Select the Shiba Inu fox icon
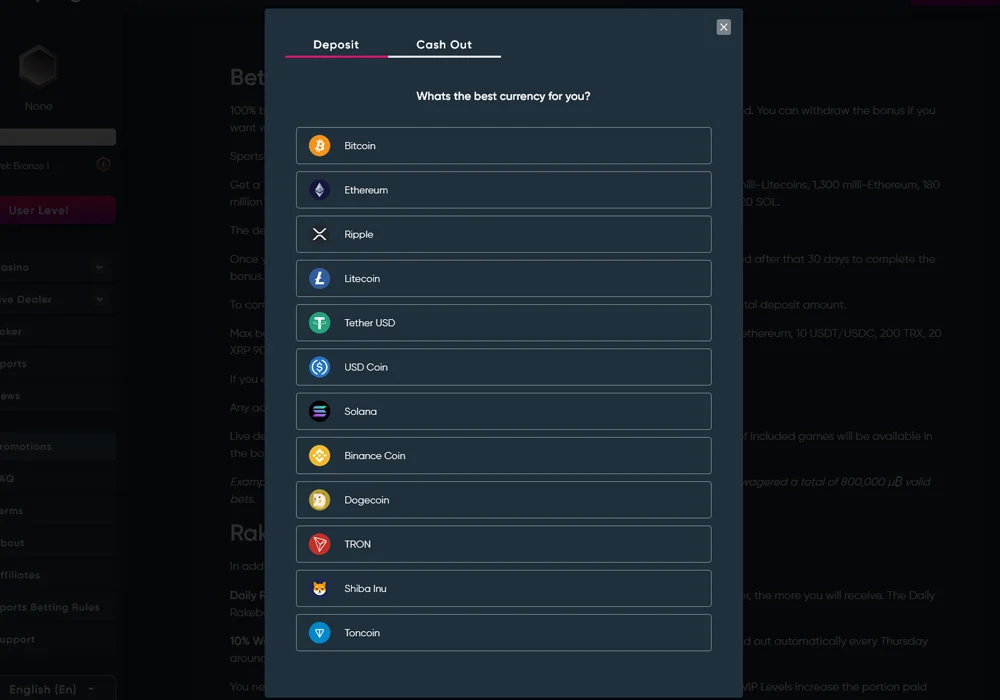The width and height of the screenshot is (1000, 700). click(319, 588)
